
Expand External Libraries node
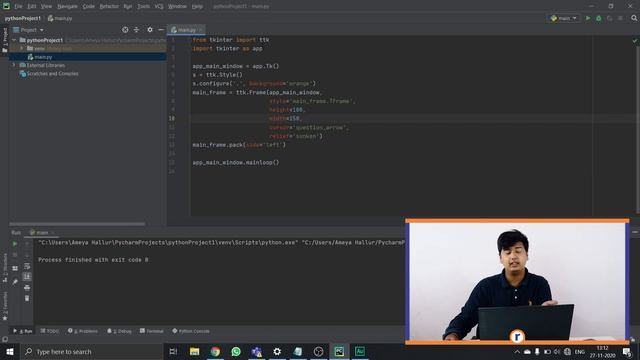(14, 65)
